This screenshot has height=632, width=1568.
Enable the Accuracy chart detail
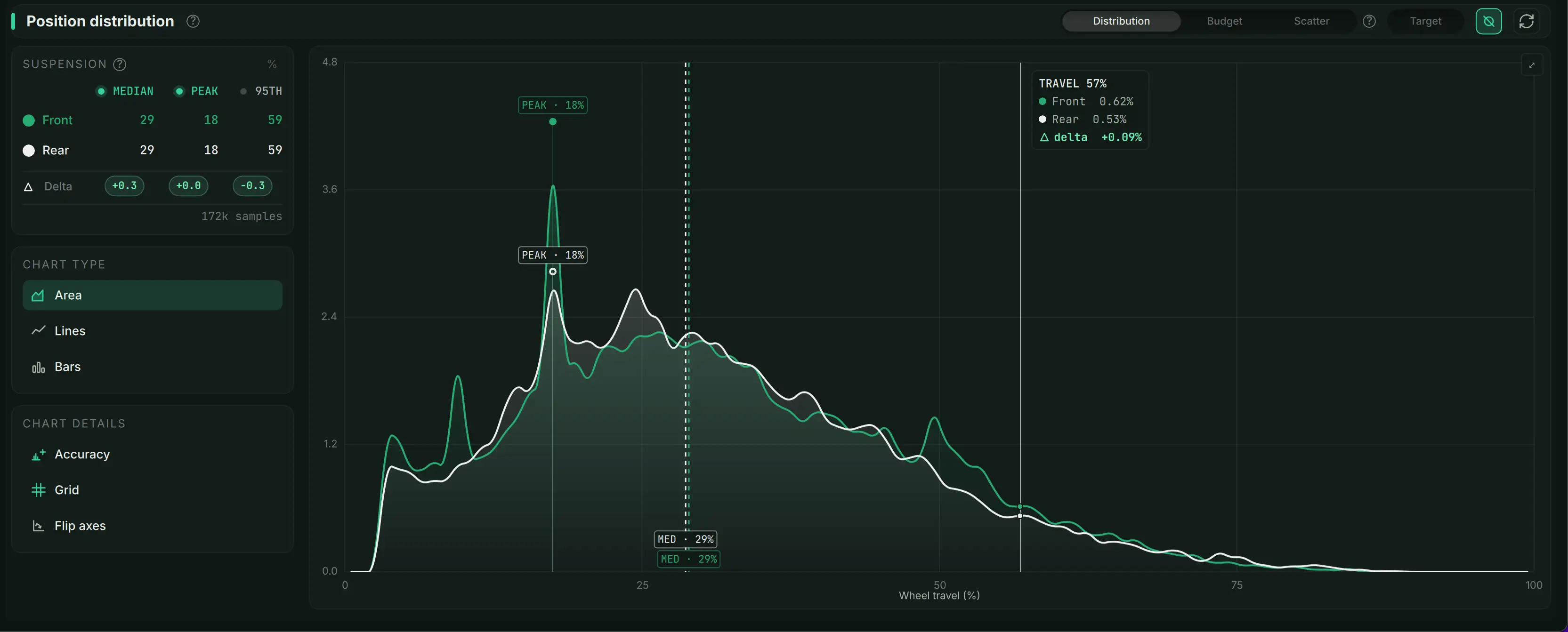pos(152,455)
